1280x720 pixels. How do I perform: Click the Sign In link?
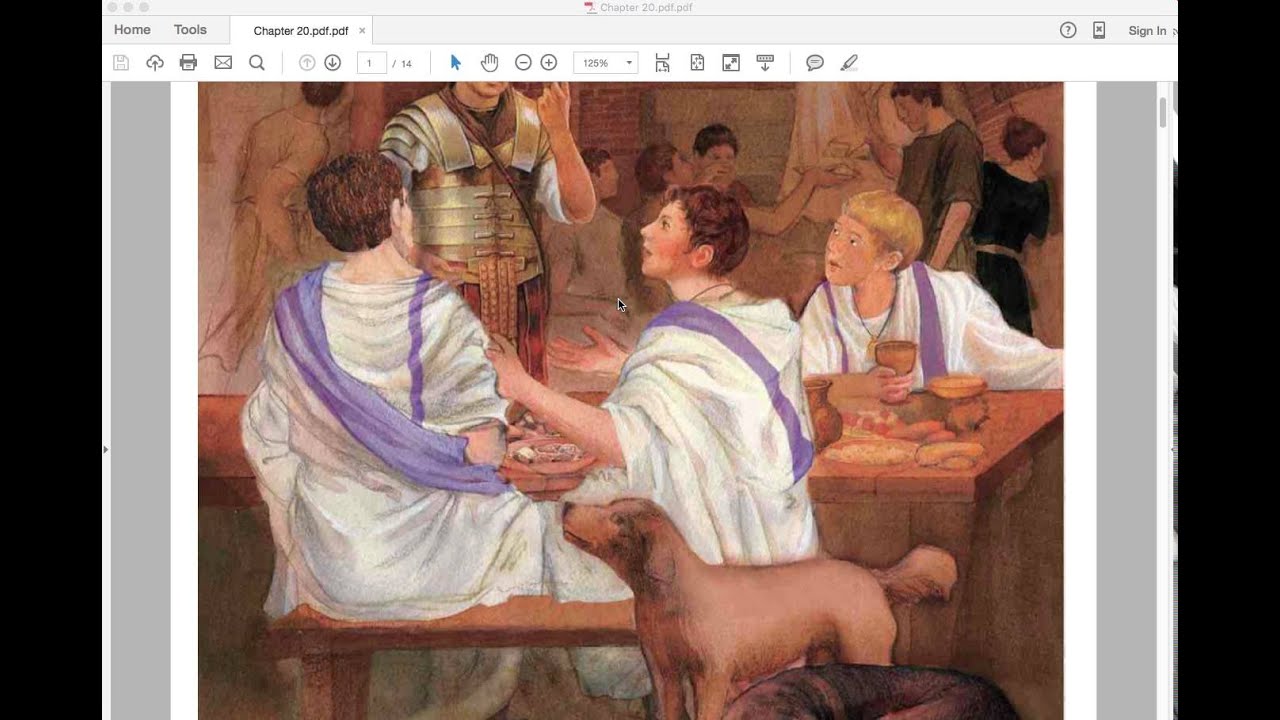[x=1147, y=31]
